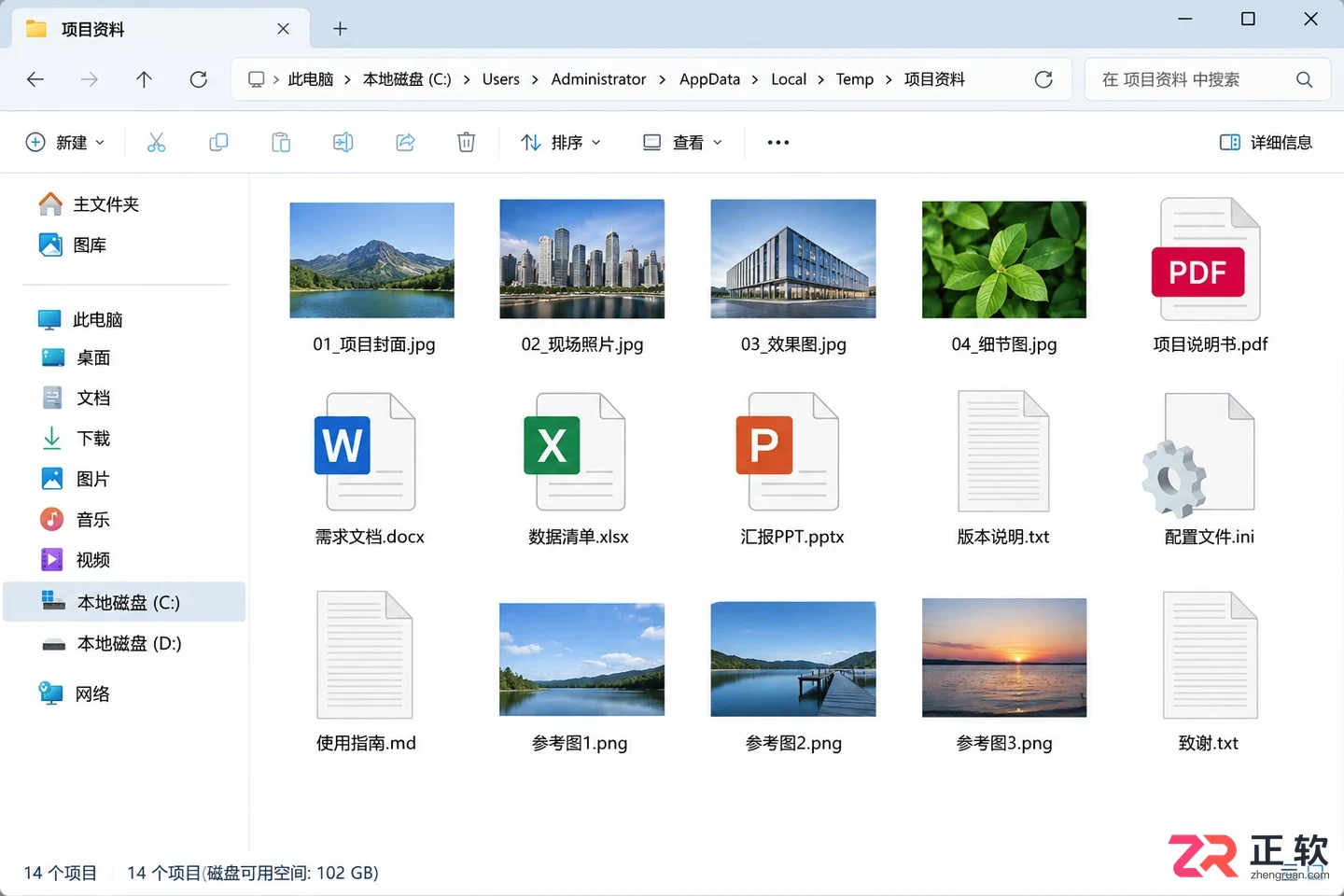The height and width of the screenshot is (896, 1344).
Task: Select the 需求文档.docx Word icon
Action: pyautogui.click(x=365, y=452)
